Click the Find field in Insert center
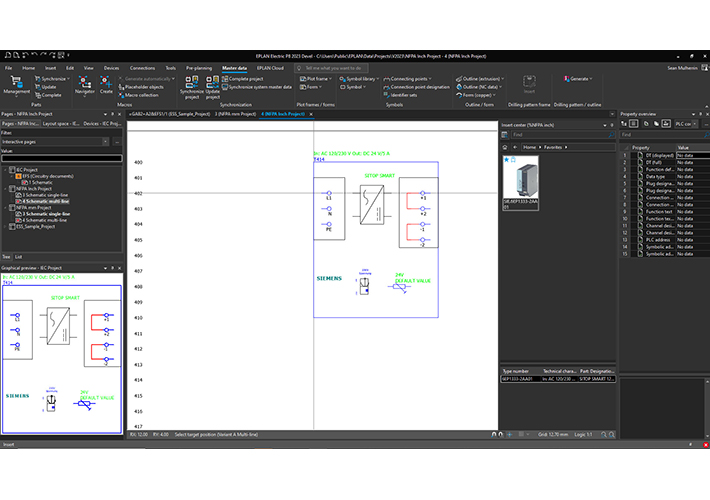The image size is (710, 500). [x=563, y=135]
